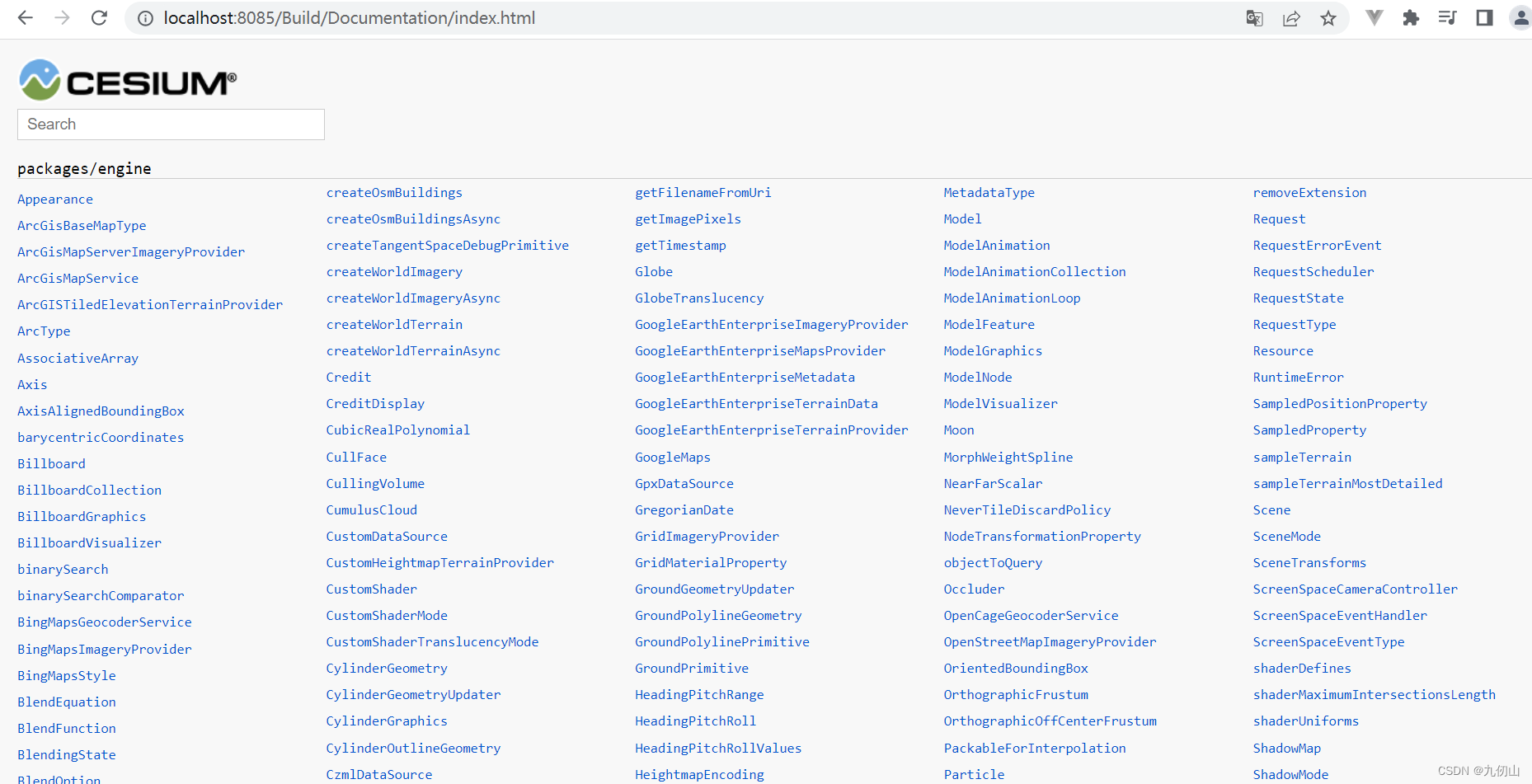Image resolution: width=1532 pixels, height=784 pixels.
Task: Open the Globe link
Action: [x=654, y=272]
